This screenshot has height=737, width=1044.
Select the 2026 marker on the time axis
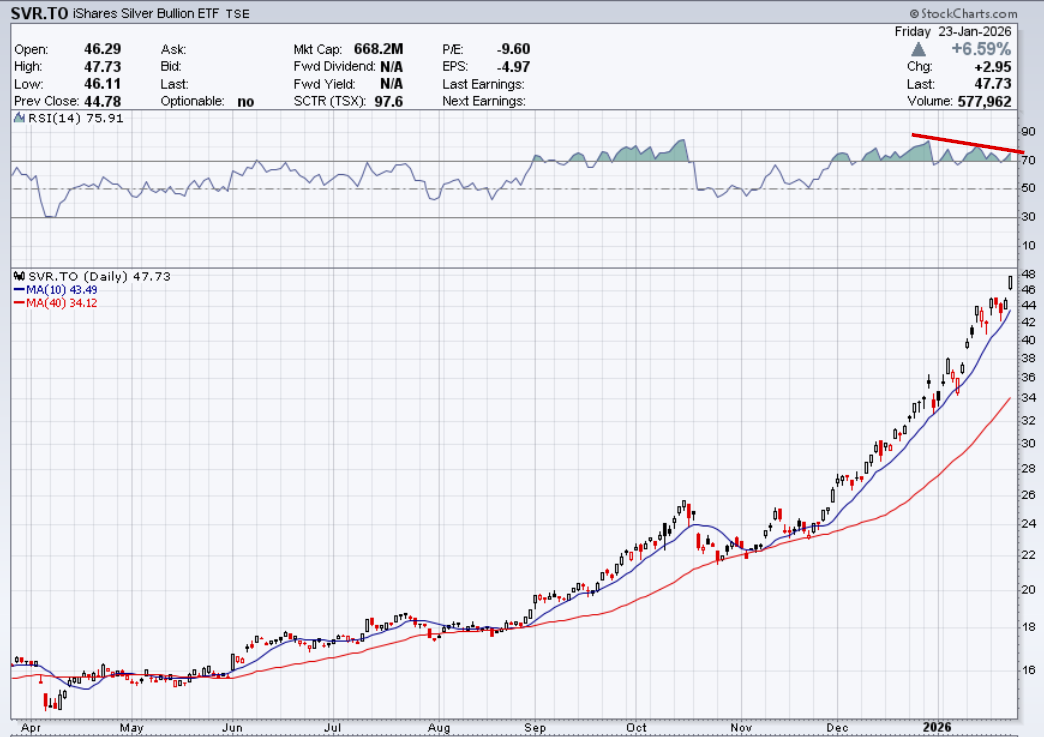tap(937, 727)
